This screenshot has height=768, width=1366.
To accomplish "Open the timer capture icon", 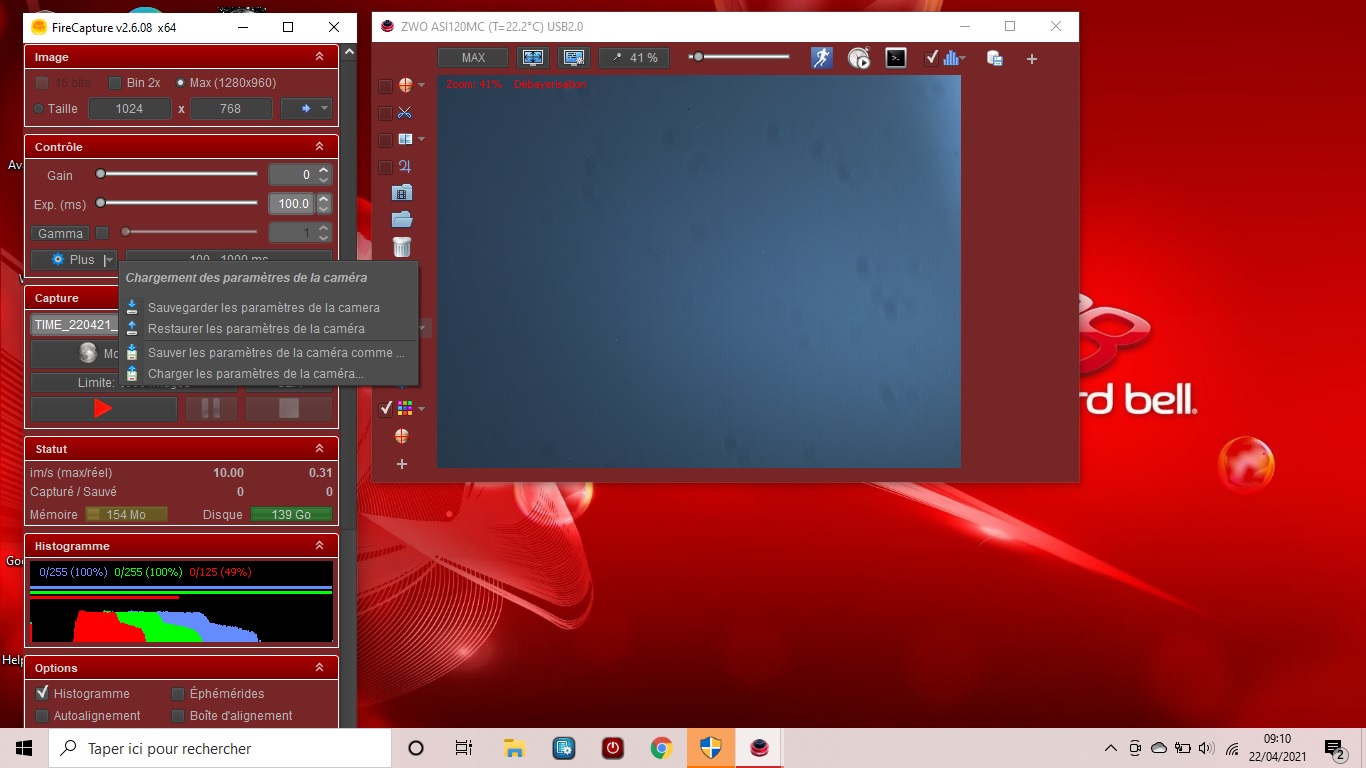I will 859,58.
